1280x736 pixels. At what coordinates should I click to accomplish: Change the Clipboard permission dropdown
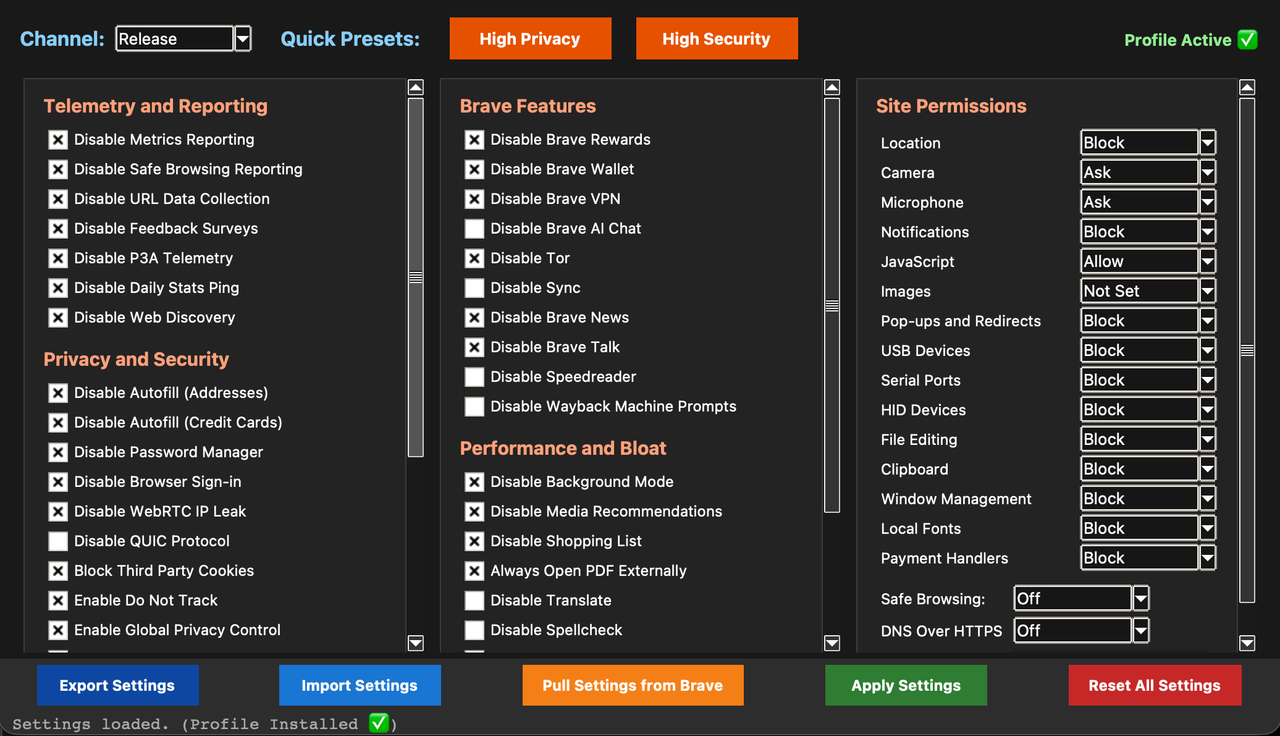tap(1148, 469)
